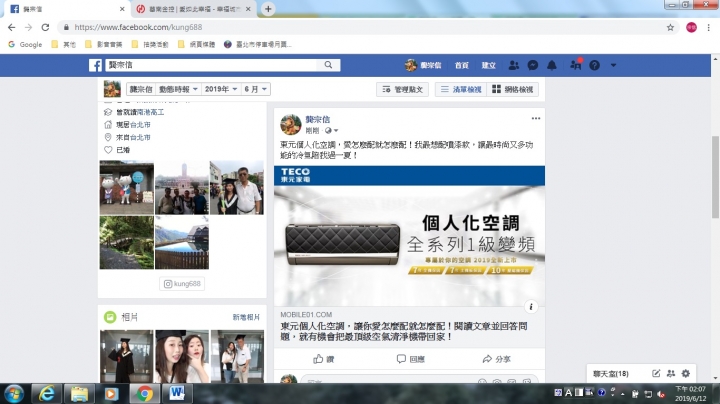This screenshot has width=720, height=404.
Task: Open chat box compose new message icon
Action: [656, 373]
